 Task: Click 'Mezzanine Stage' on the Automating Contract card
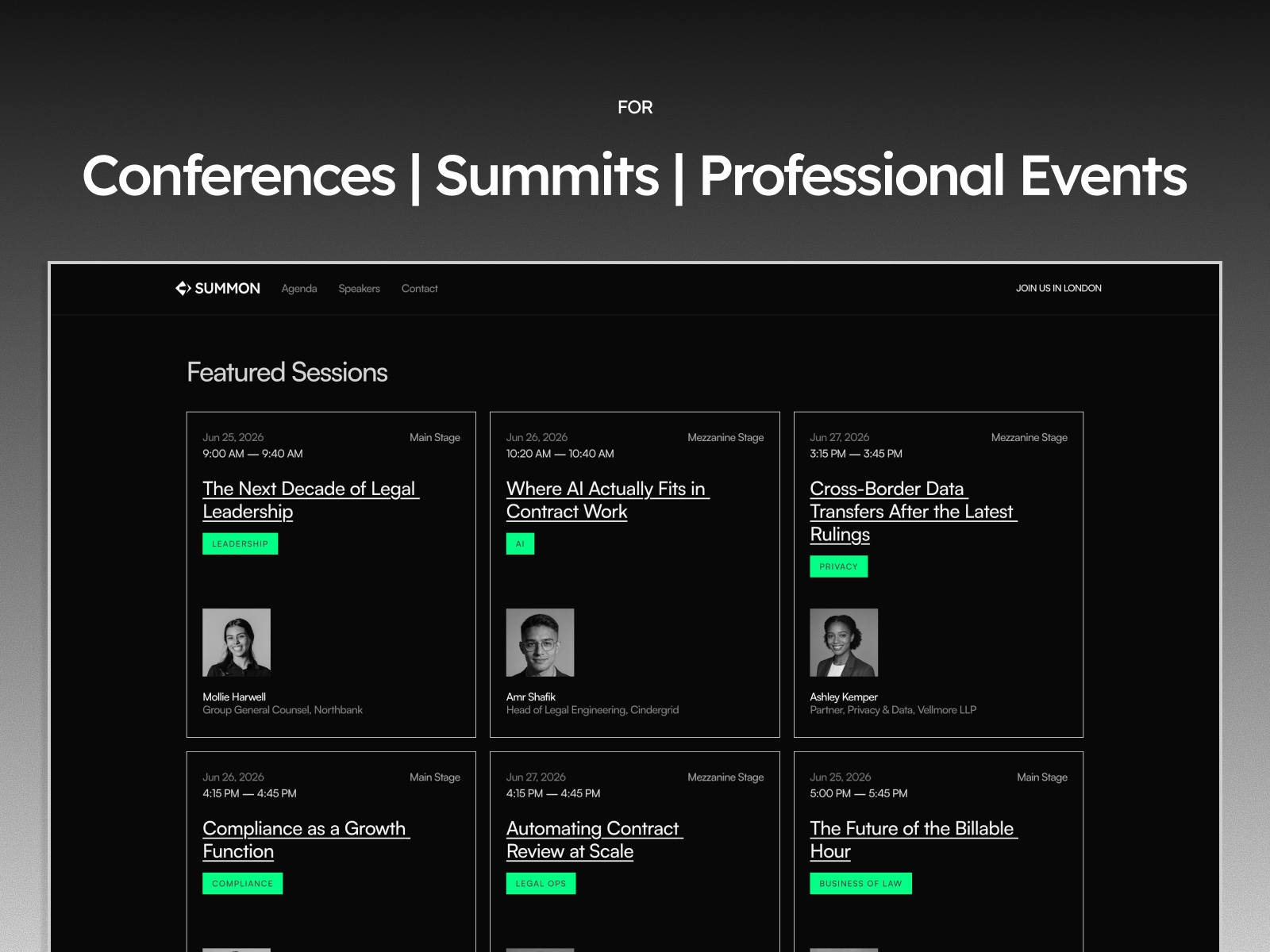[725, 777]
